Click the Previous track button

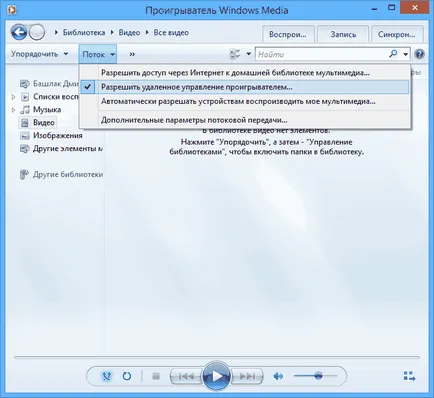click(186, 376)
